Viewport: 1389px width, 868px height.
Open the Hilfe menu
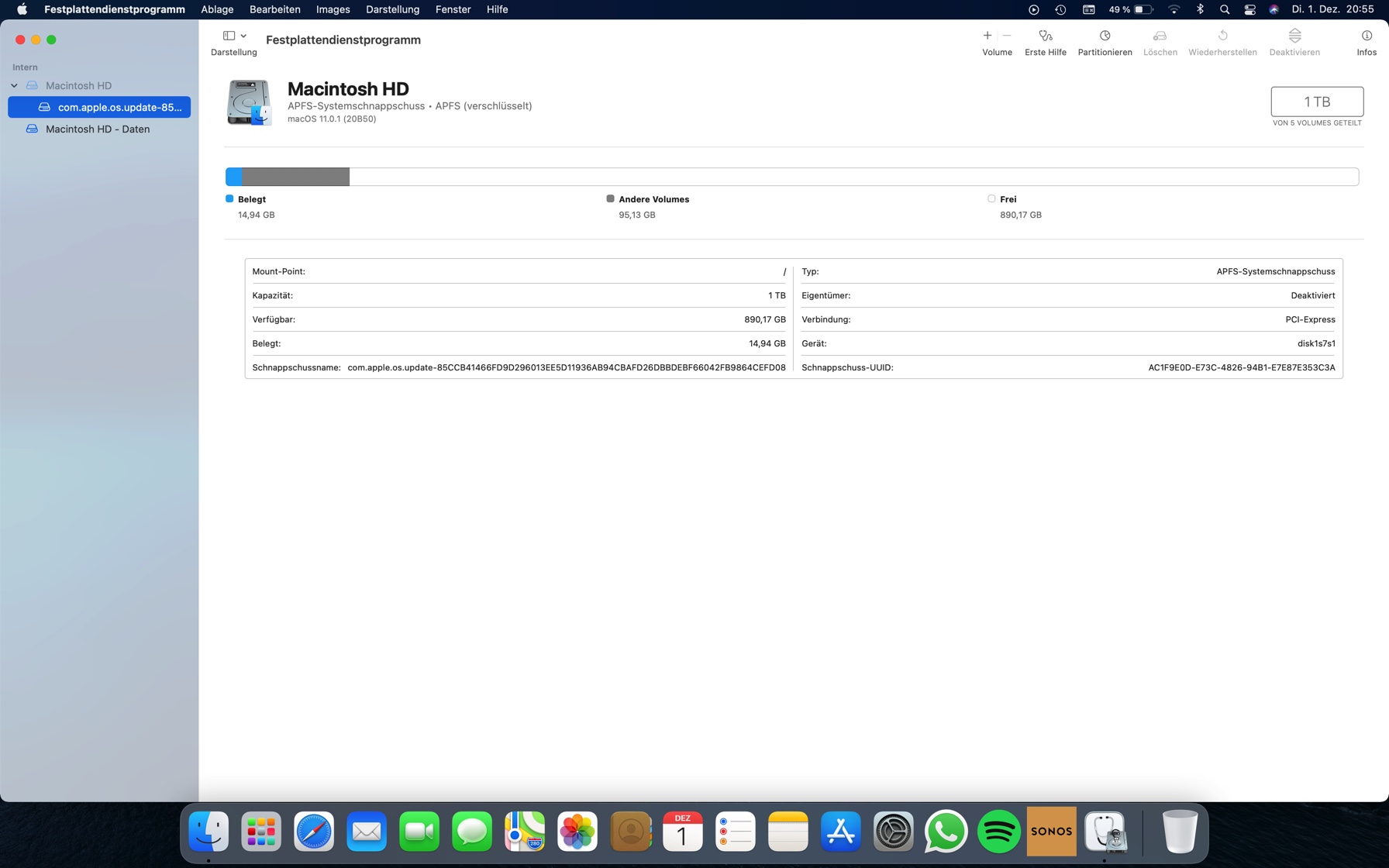pyautogui.click(x=498, y=9)
